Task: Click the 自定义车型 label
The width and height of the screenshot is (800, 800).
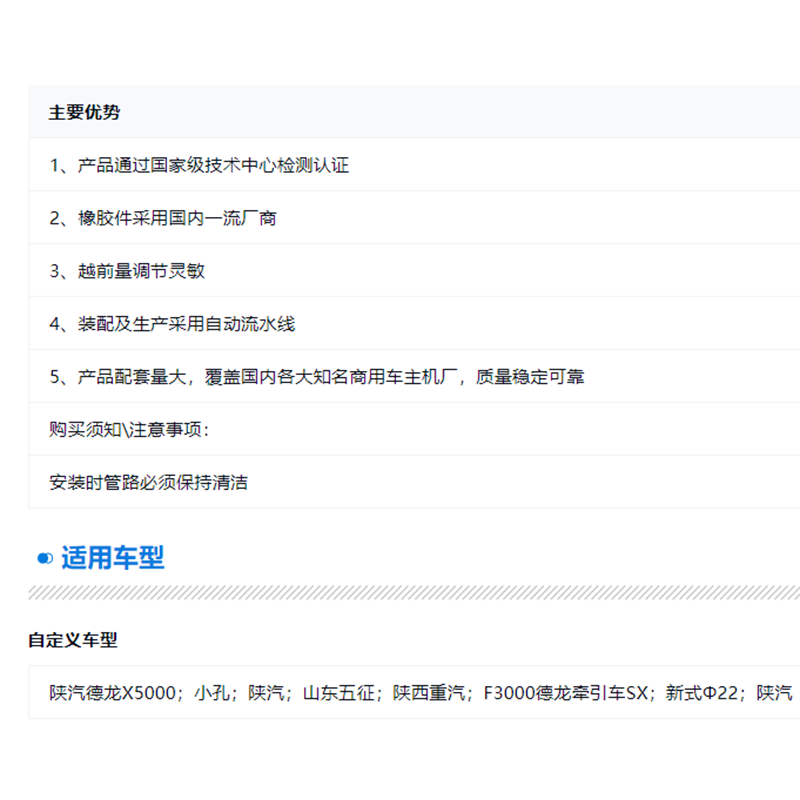Action: coord(73,640)
